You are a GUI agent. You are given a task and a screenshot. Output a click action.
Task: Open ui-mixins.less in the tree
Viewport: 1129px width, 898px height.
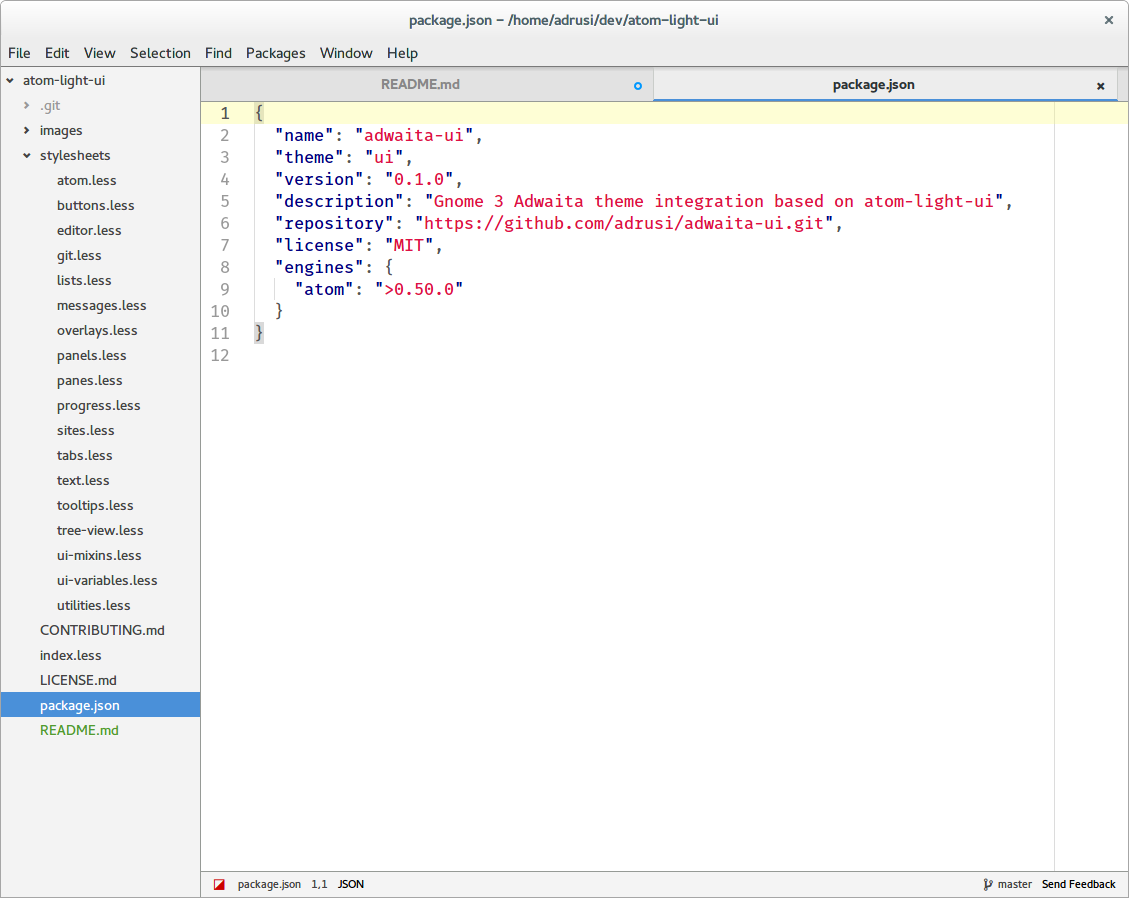click(99, 555)
